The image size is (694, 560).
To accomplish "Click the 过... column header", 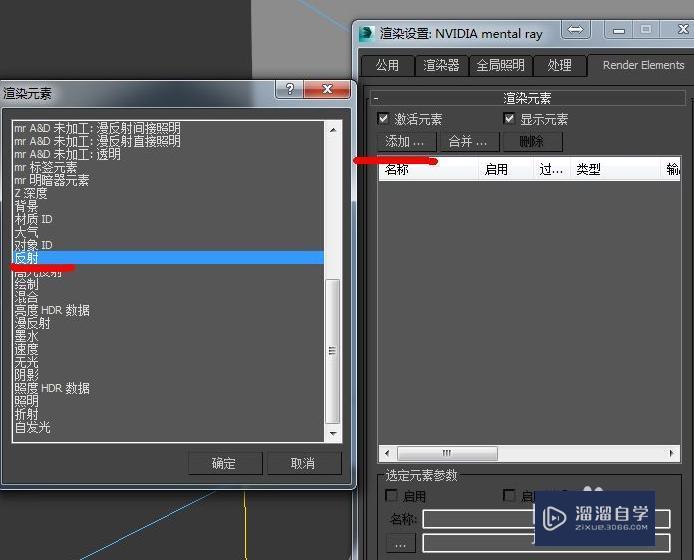I will tap(551, 169).
